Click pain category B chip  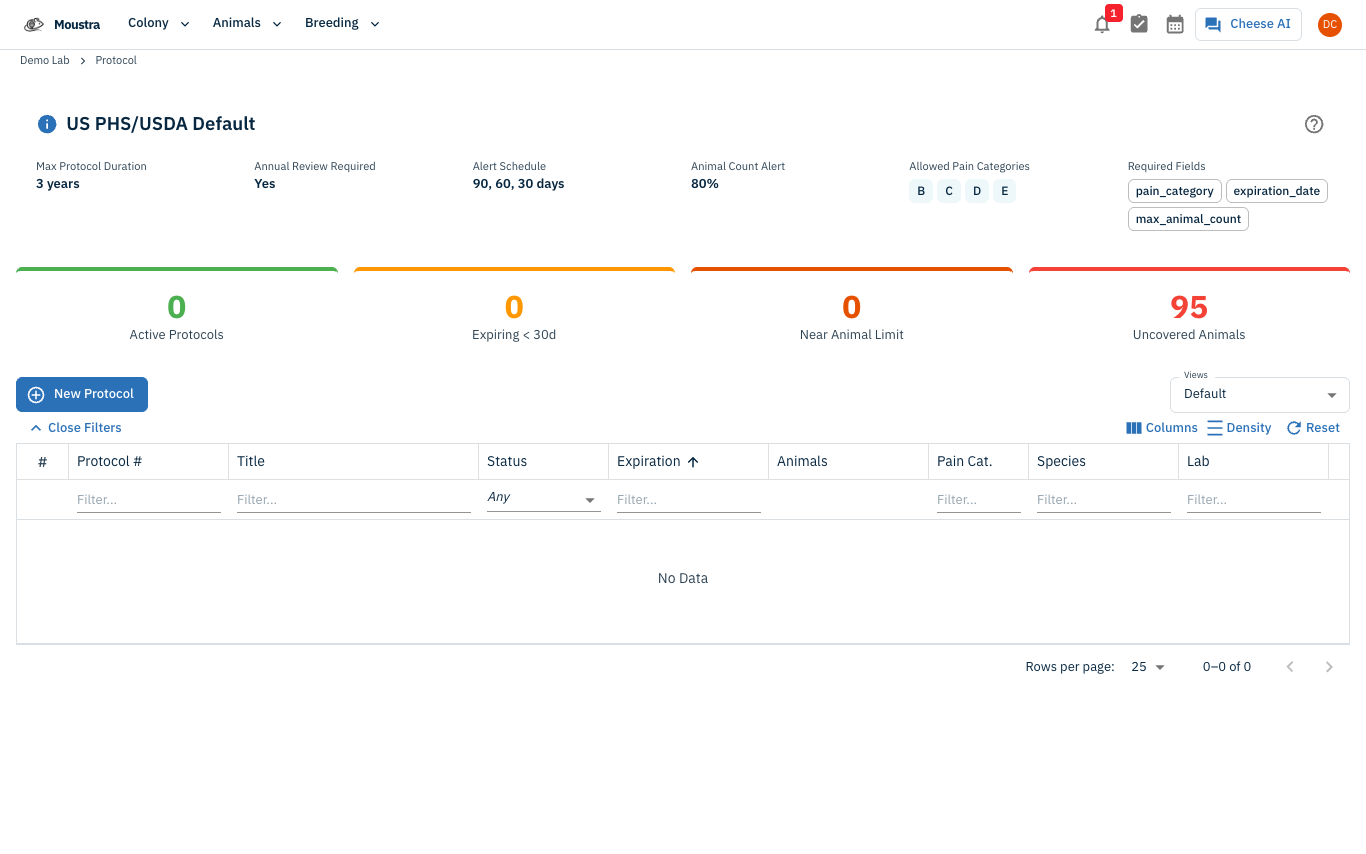point(921,191)
